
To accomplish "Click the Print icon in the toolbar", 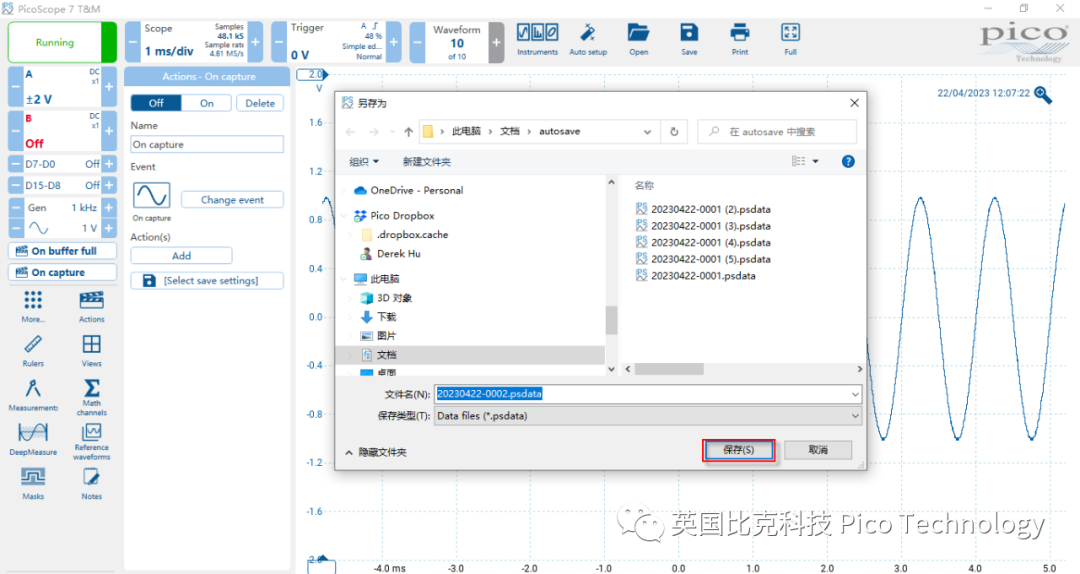I will point(740,32).
